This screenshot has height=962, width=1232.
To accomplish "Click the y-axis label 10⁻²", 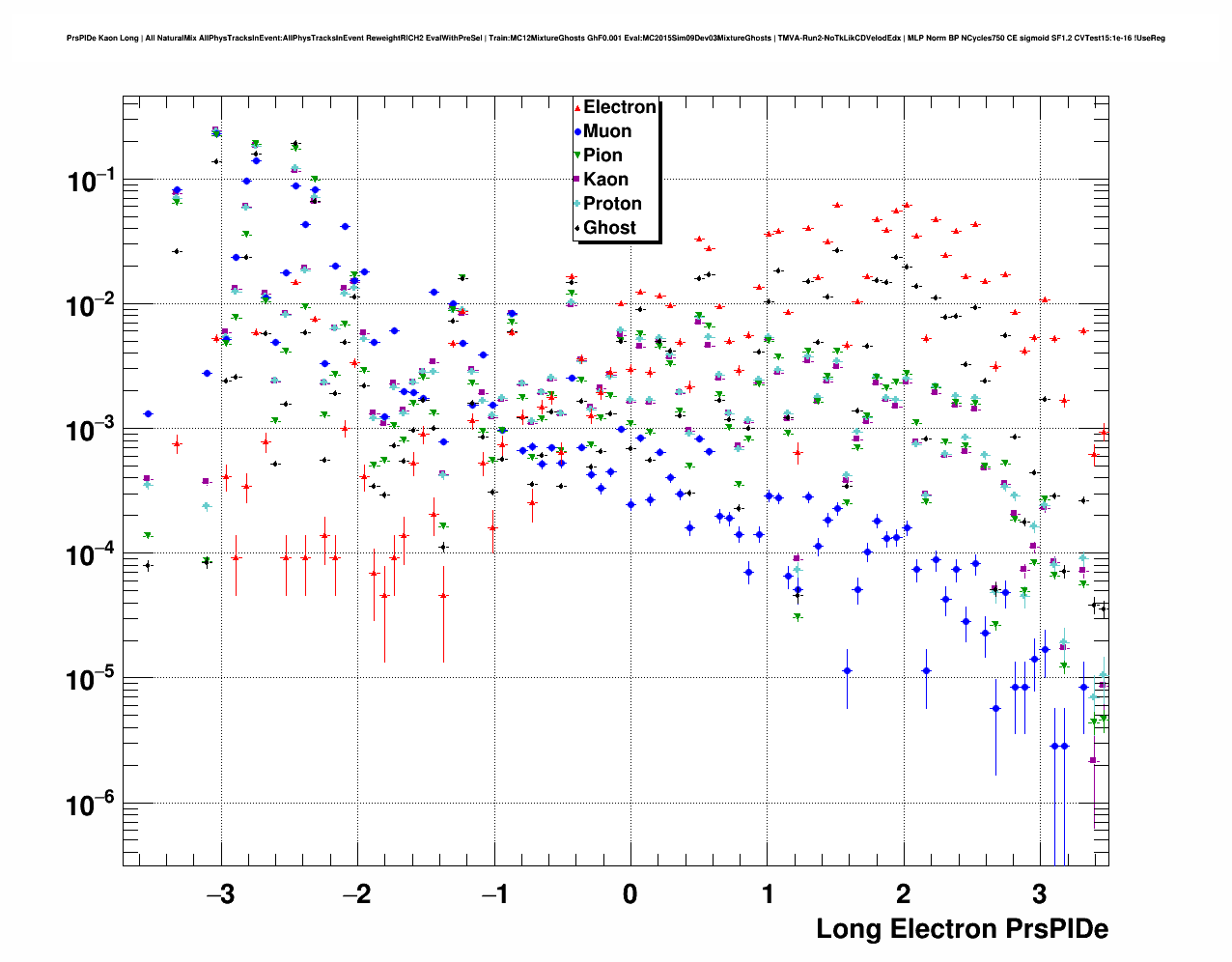I will click(90, 304).
